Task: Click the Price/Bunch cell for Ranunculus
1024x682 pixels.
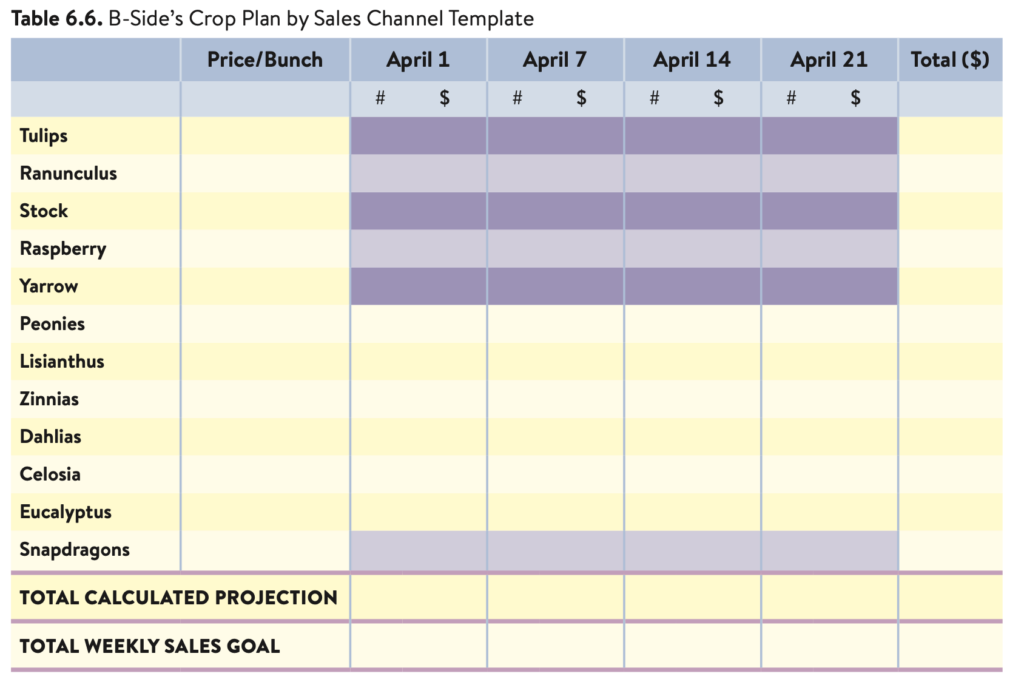Action: click(x=265, y=173)
